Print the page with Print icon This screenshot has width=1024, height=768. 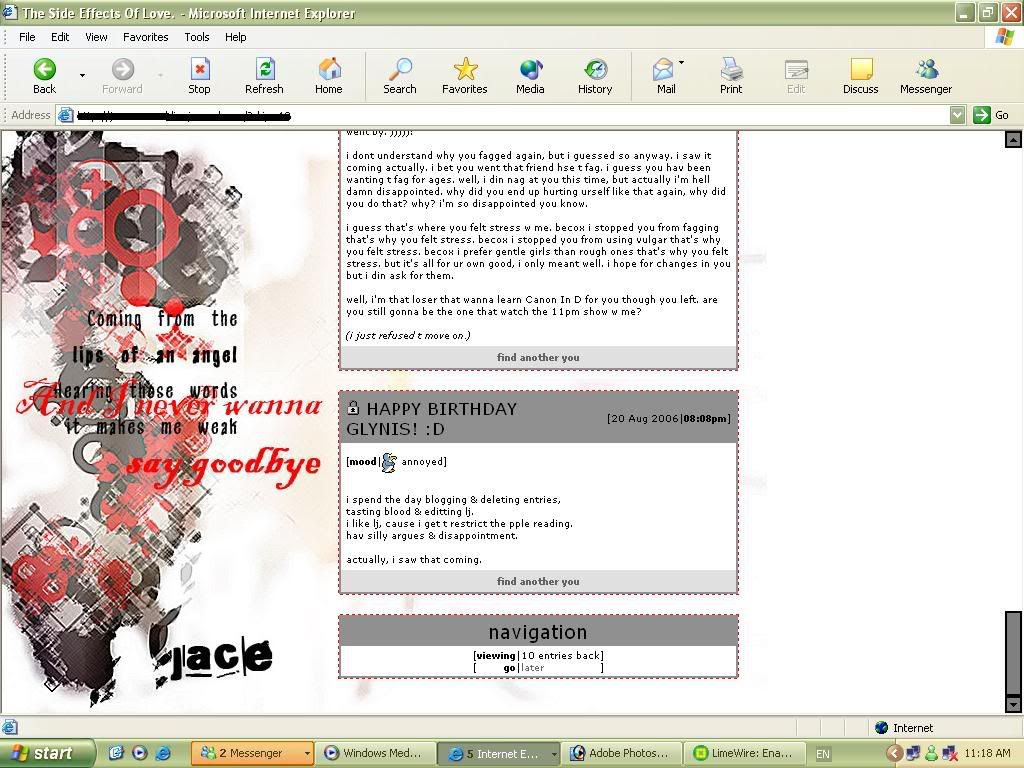(731, 69)
